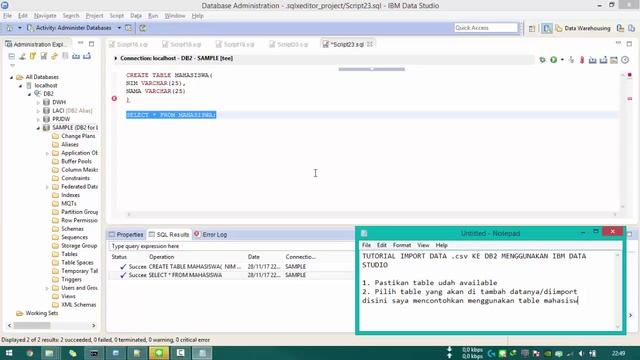Click the Date column header in SQL Results

(x=253, y=257)
